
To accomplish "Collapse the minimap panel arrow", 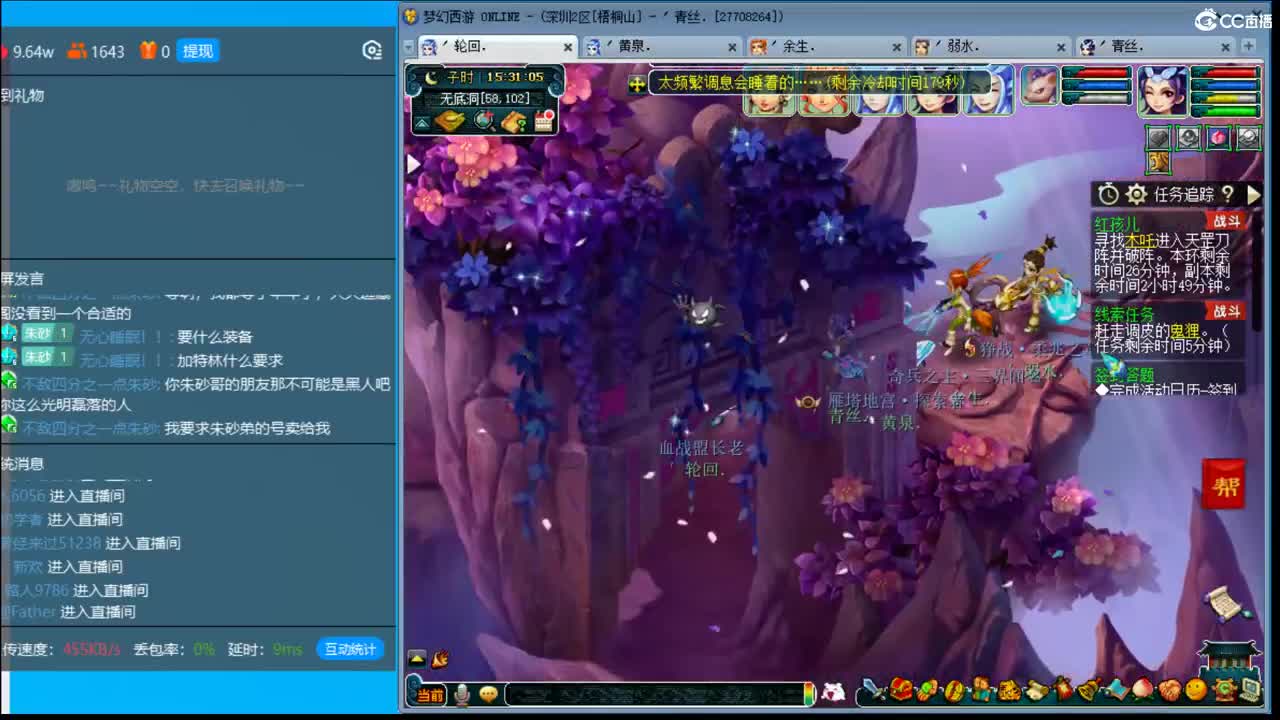I will 422,123.
